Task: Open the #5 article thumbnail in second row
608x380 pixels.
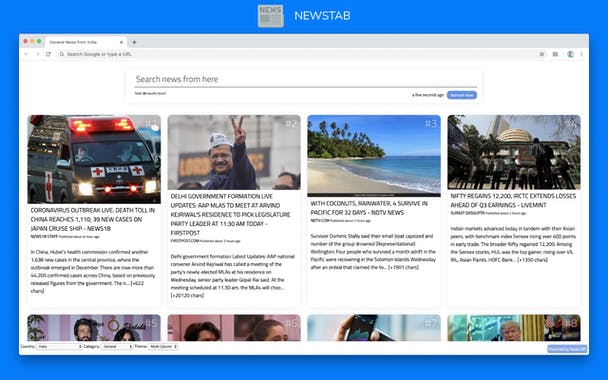Action: (94, 328)
